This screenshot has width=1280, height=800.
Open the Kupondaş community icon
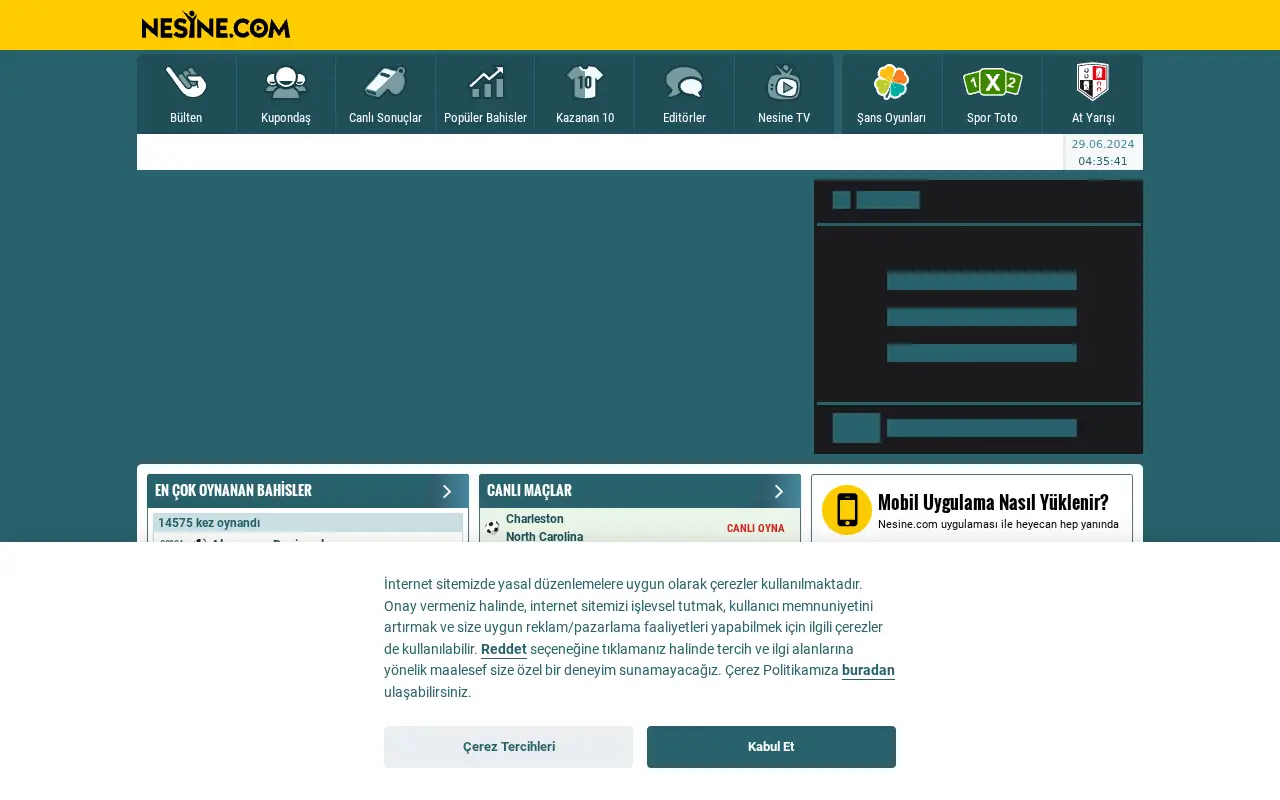(x=286, y=83)
